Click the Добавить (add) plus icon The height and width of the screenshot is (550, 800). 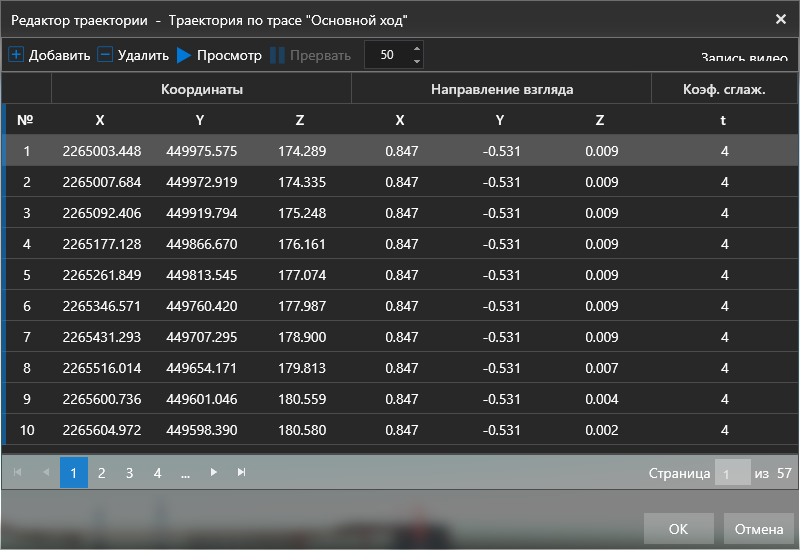(x=16, y=55)
